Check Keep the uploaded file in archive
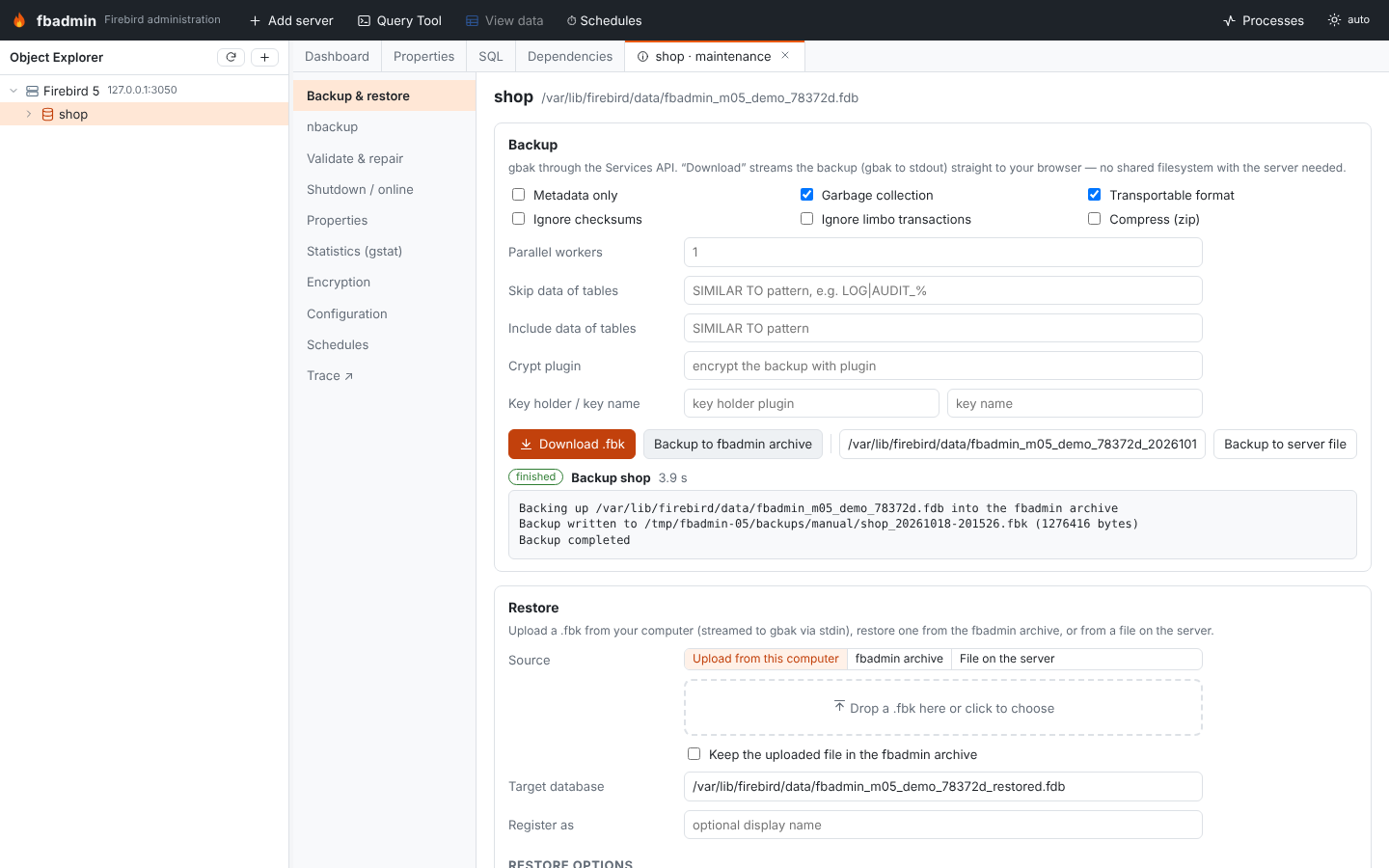This screenshot has width=1389, height=868. pos(694,754)
